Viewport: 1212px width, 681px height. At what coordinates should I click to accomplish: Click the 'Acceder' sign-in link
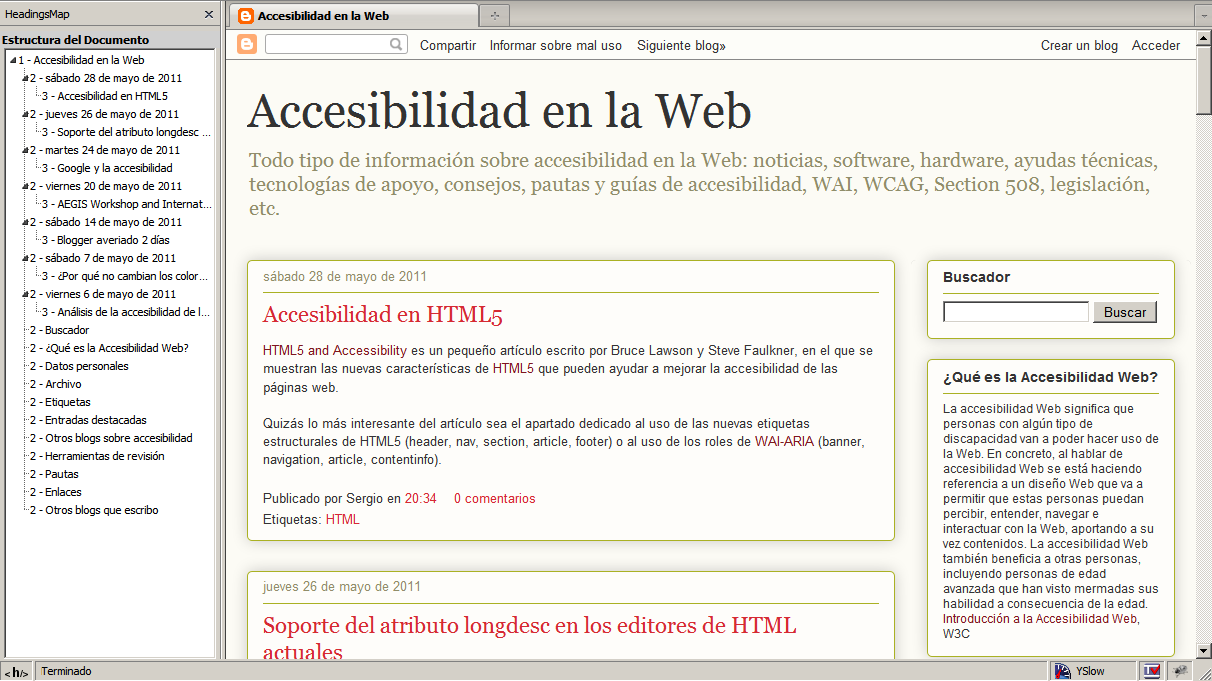pos(1155,44)
